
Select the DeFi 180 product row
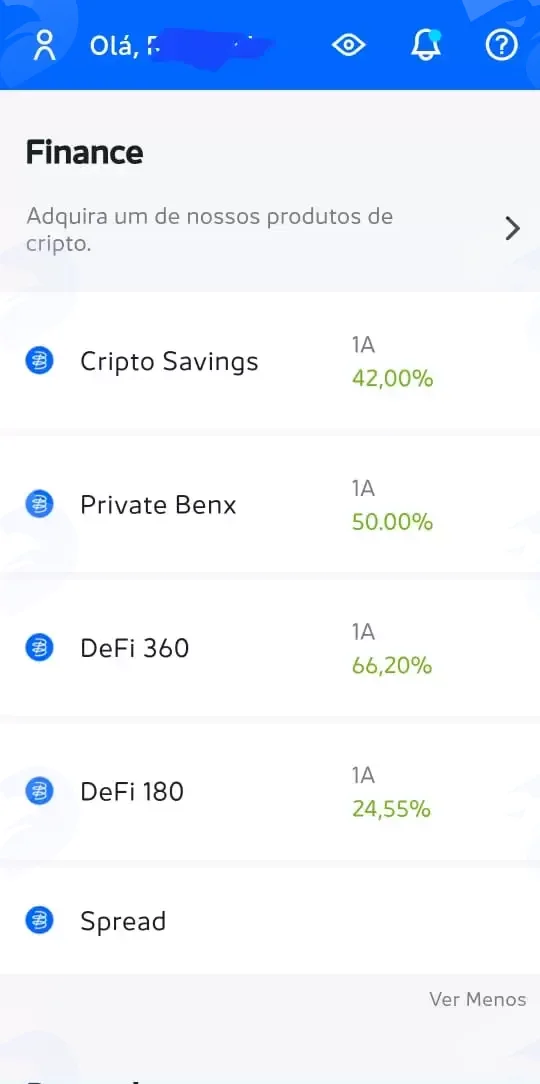click(270, 792)
